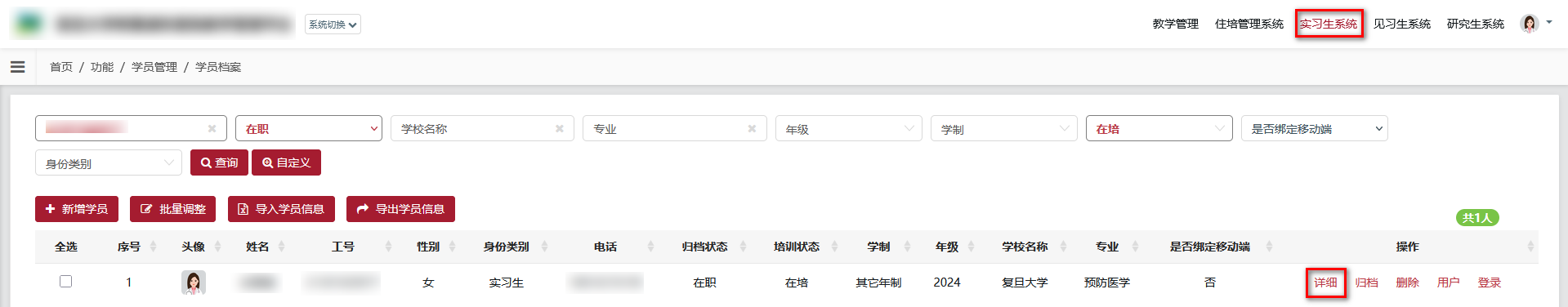Viewport: 1568px width, 307px height.
Task: Click the 共1人 count badge
Action: pyautogui.click(x=1477, y=217)
